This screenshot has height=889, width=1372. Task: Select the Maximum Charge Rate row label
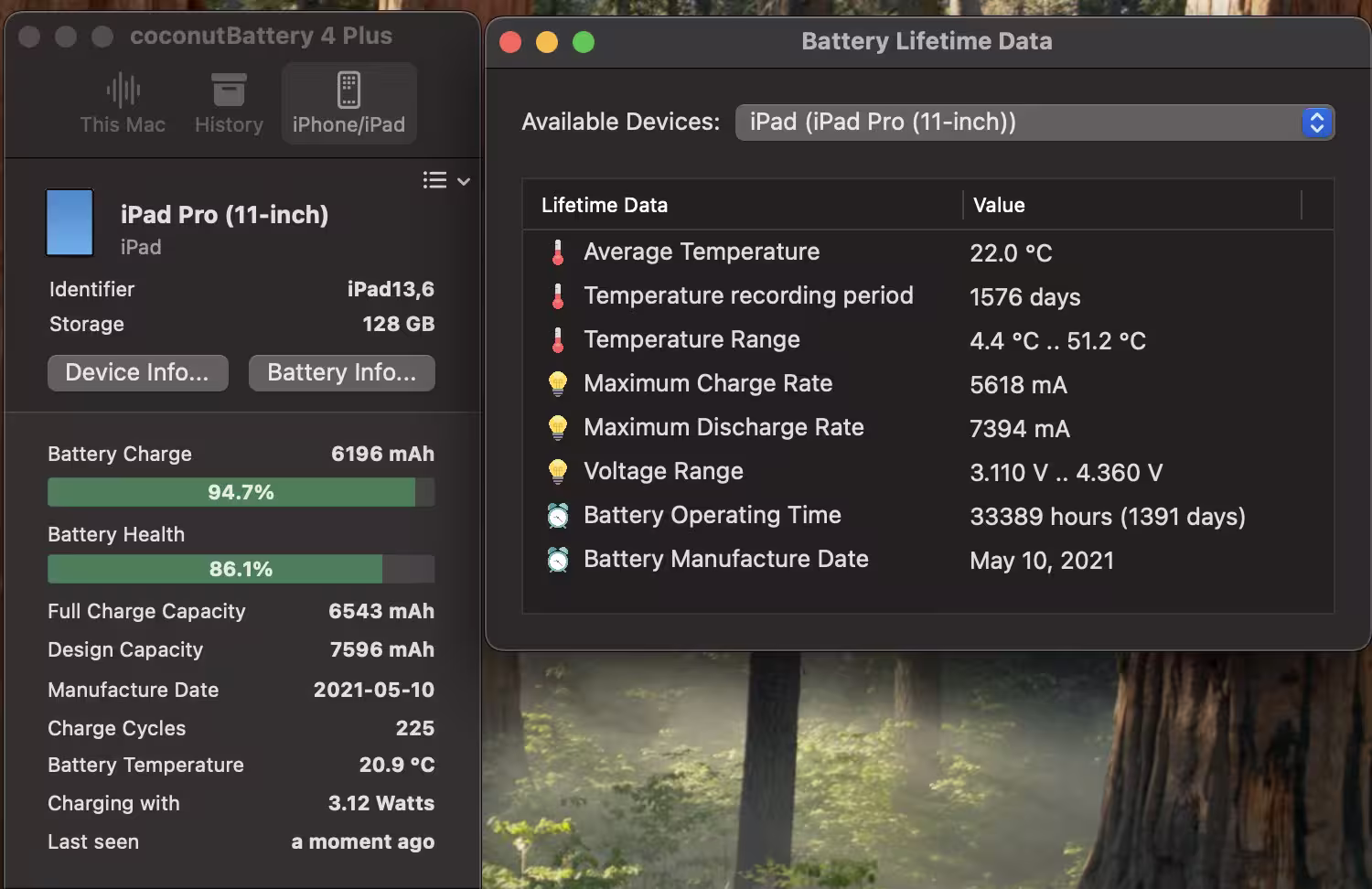click(x=708, y=383)
